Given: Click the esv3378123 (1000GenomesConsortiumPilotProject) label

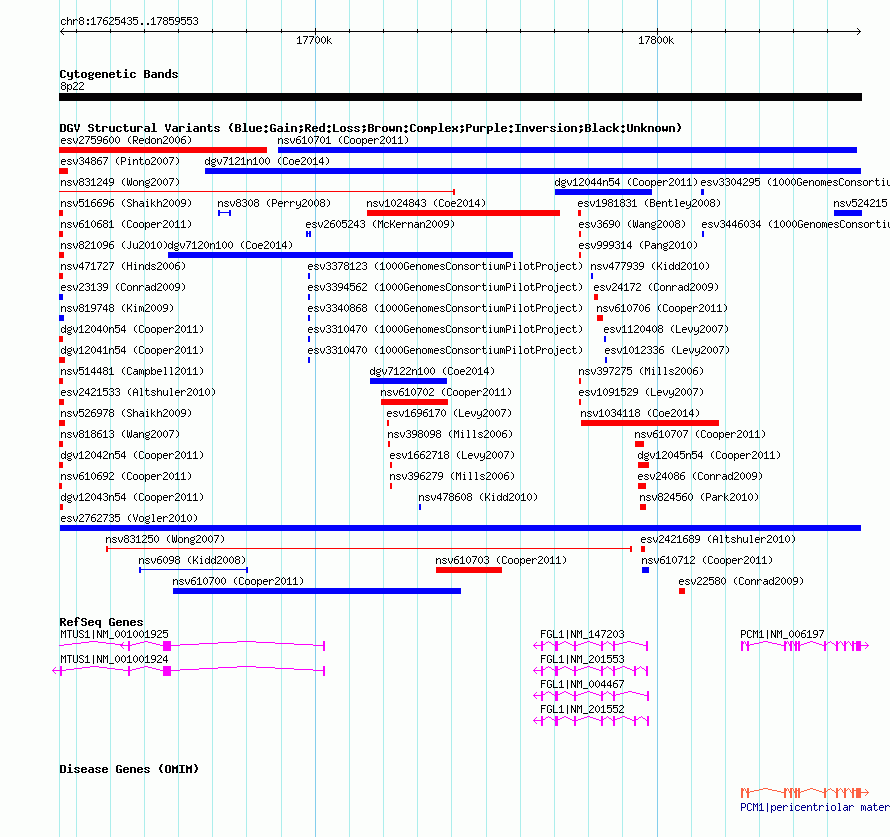Looking at the screenshot, I should [445, 266].
